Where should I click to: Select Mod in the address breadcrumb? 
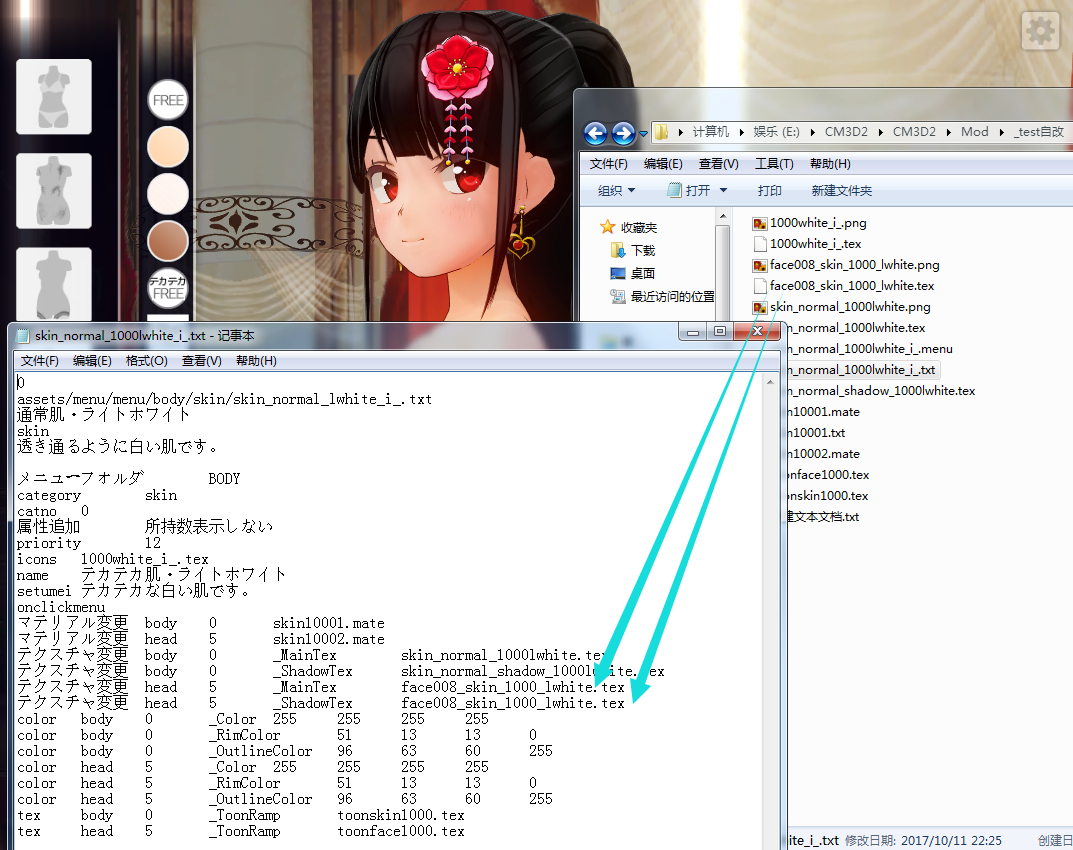[x=974, y=131]
